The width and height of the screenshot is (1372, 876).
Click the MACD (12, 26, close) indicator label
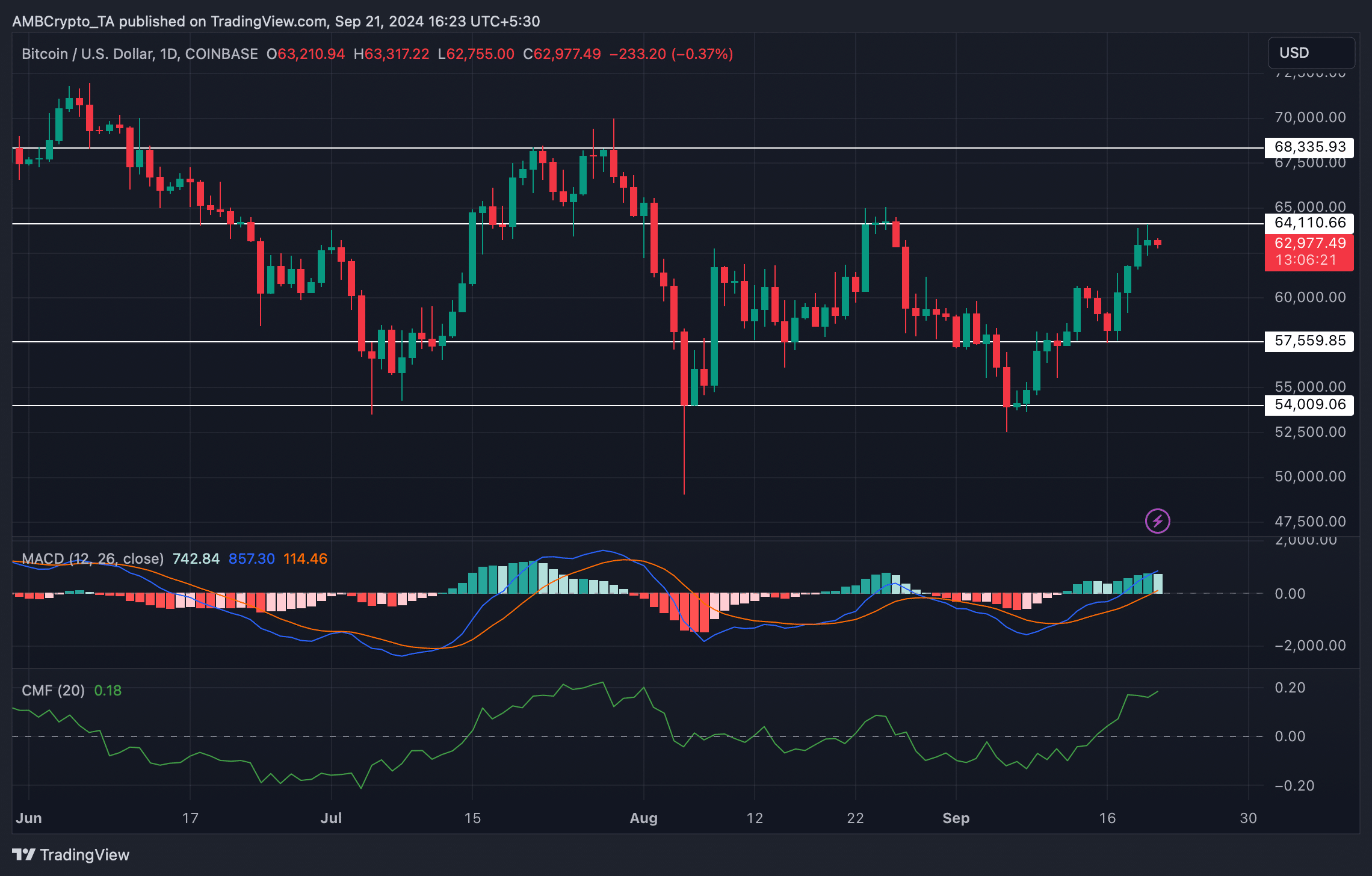point(93,559)
